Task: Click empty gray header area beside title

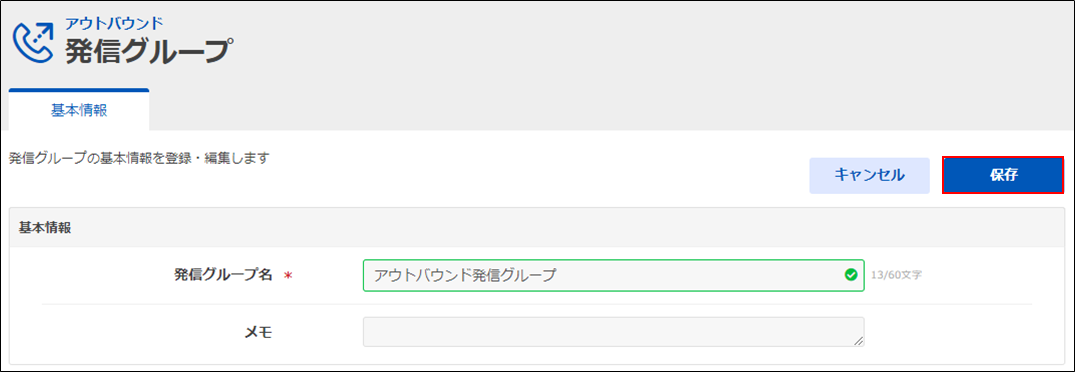Action: click(617, 45)
